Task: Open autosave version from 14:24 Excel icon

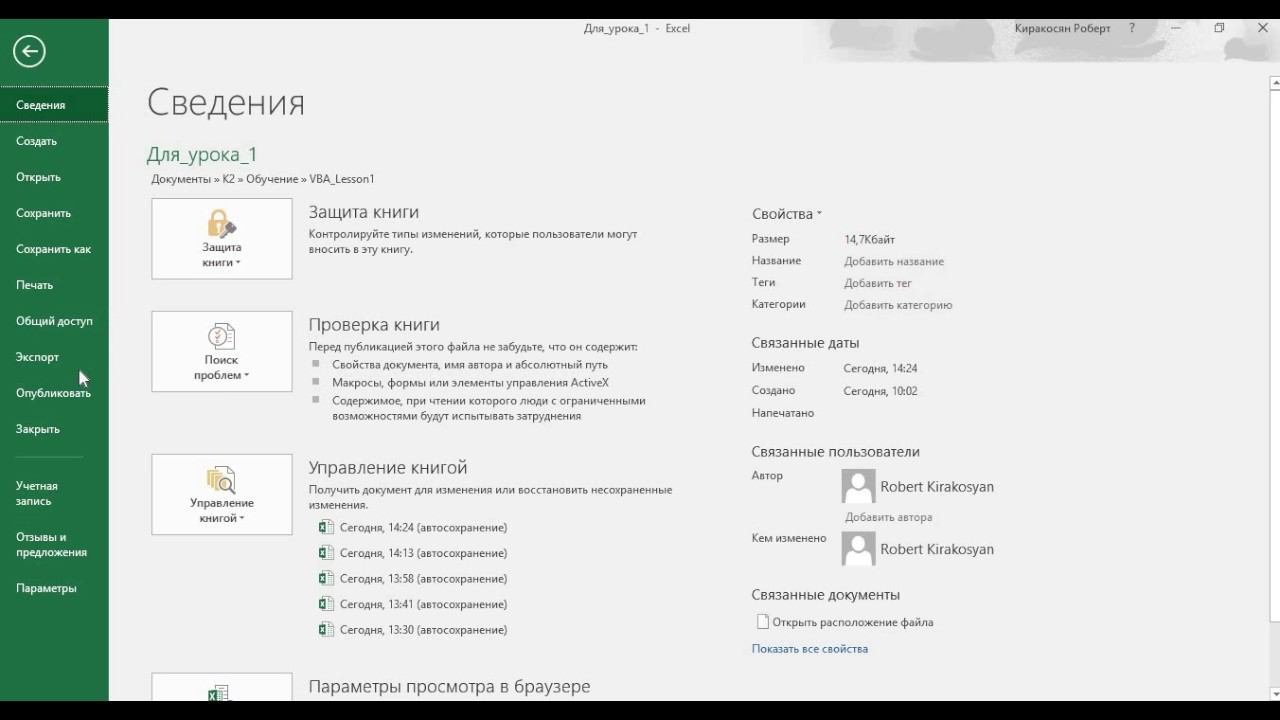Action: point(325,527)
